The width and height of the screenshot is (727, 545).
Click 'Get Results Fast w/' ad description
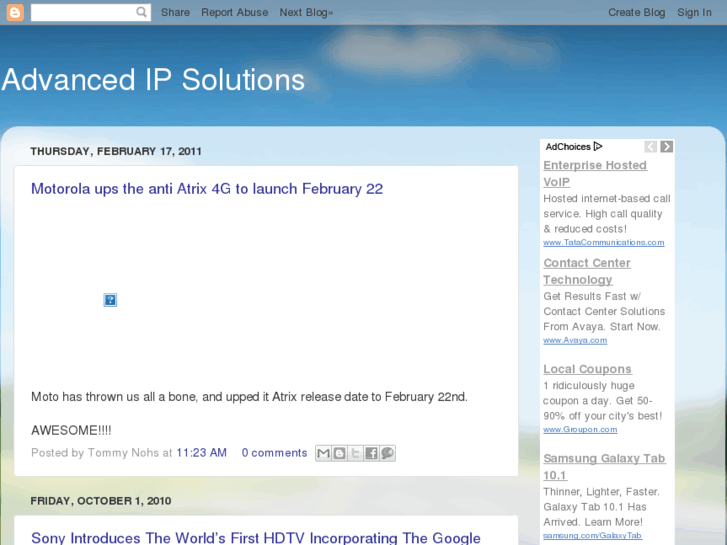click(604, 311)
